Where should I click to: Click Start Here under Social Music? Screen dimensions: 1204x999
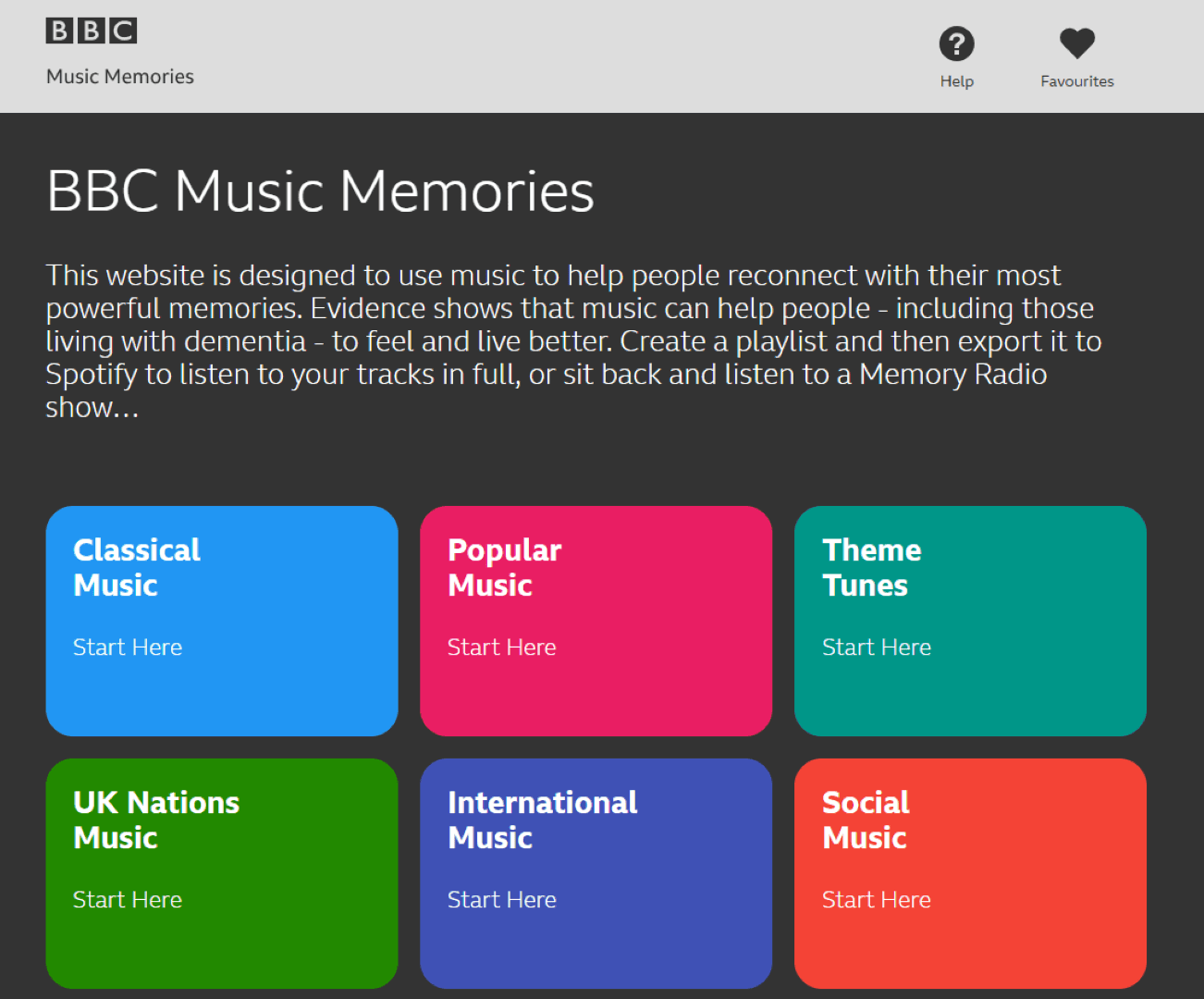[876, 899]
